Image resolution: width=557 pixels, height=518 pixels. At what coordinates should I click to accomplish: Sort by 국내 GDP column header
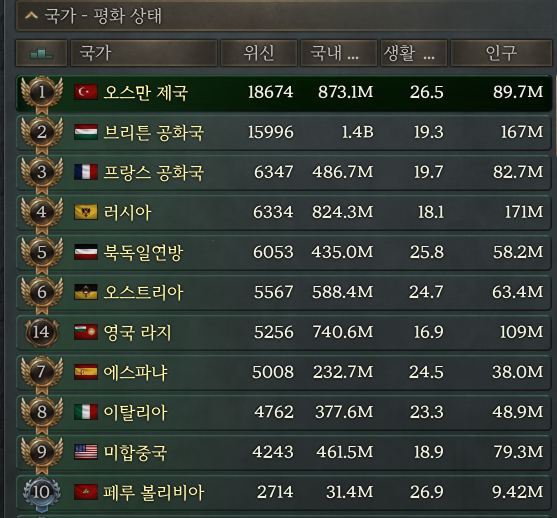[x=339, y=53]
